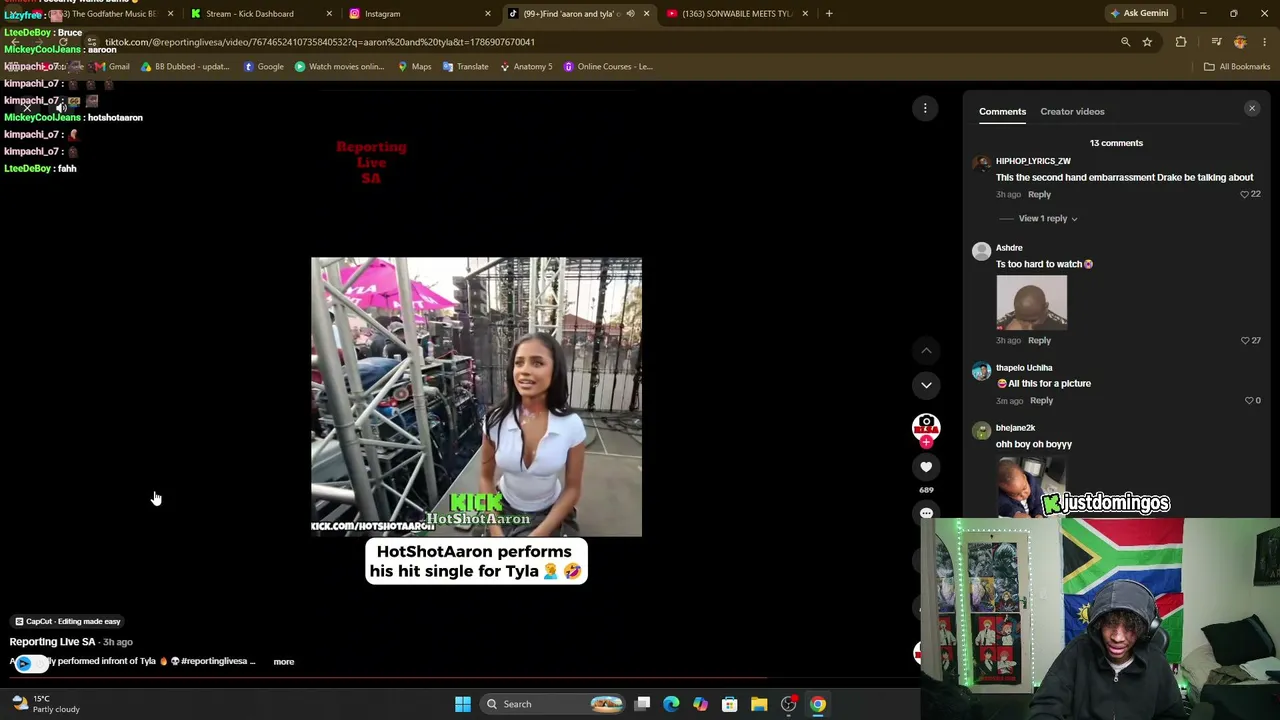This screenshot has height=720, width=1280.
Task: Open a new browser tab
Action: (x=829, y=14)
